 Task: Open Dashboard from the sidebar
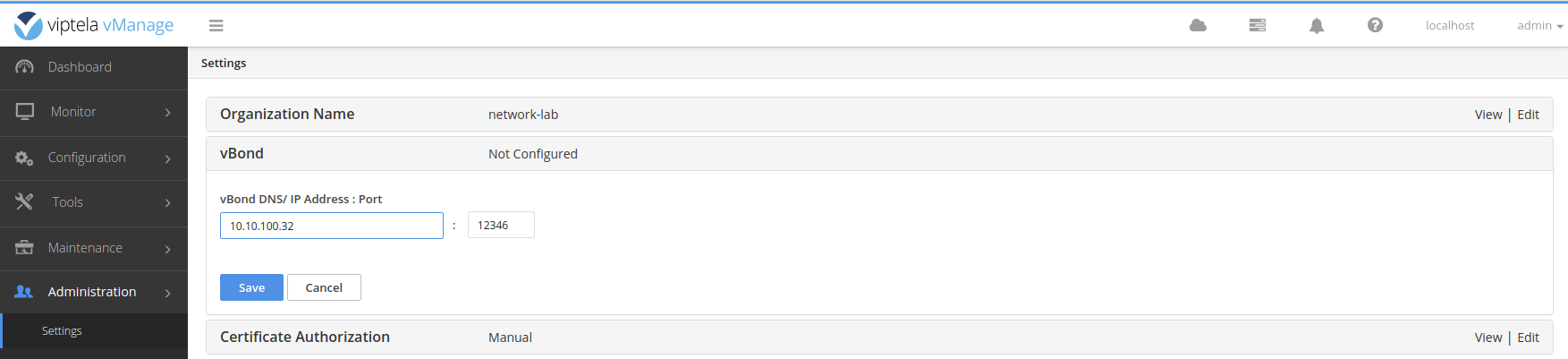(80, 67)
